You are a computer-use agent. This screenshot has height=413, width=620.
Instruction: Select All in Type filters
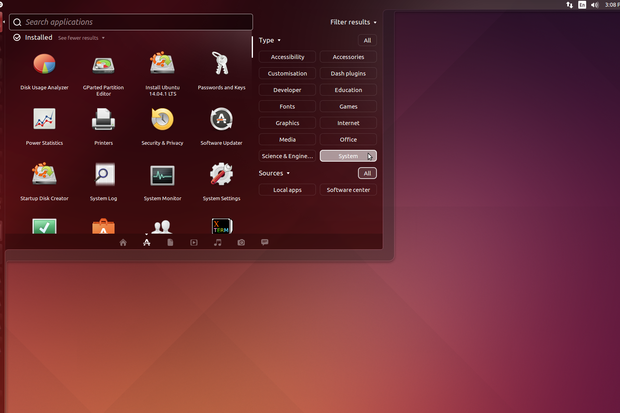pos(367,40)
